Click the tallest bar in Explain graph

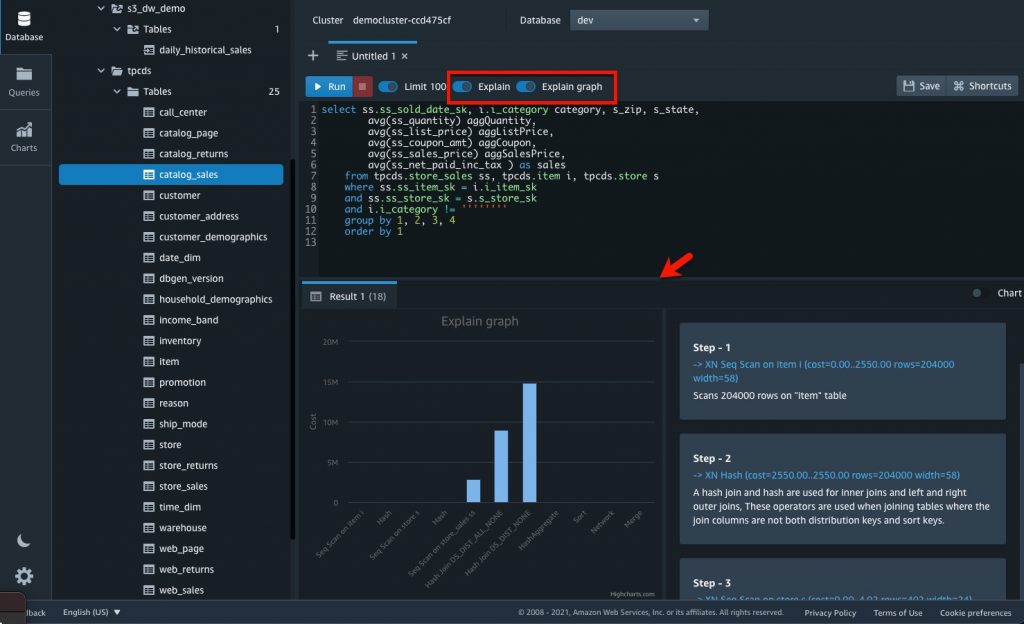530,443
